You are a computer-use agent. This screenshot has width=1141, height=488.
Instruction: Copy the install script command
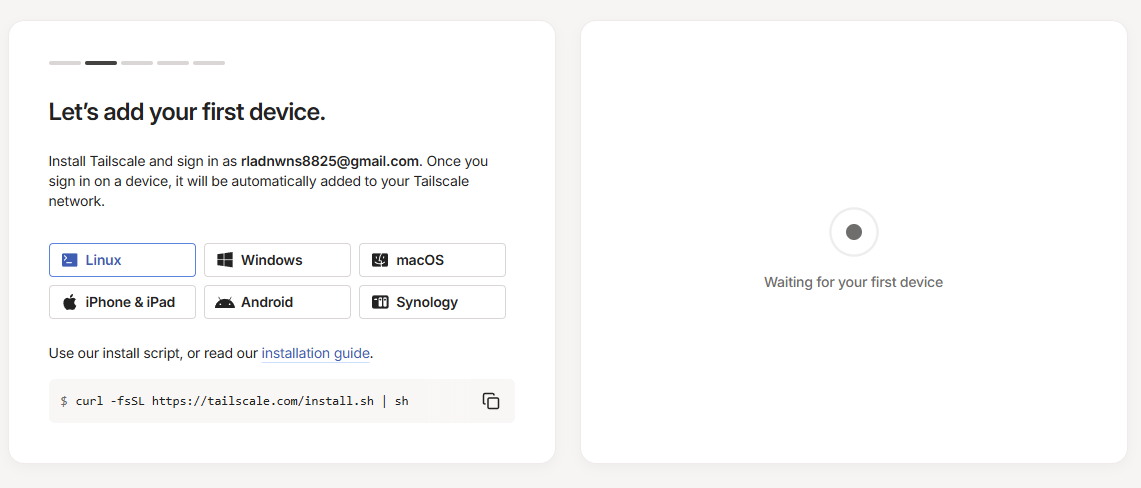click(491, 401)
